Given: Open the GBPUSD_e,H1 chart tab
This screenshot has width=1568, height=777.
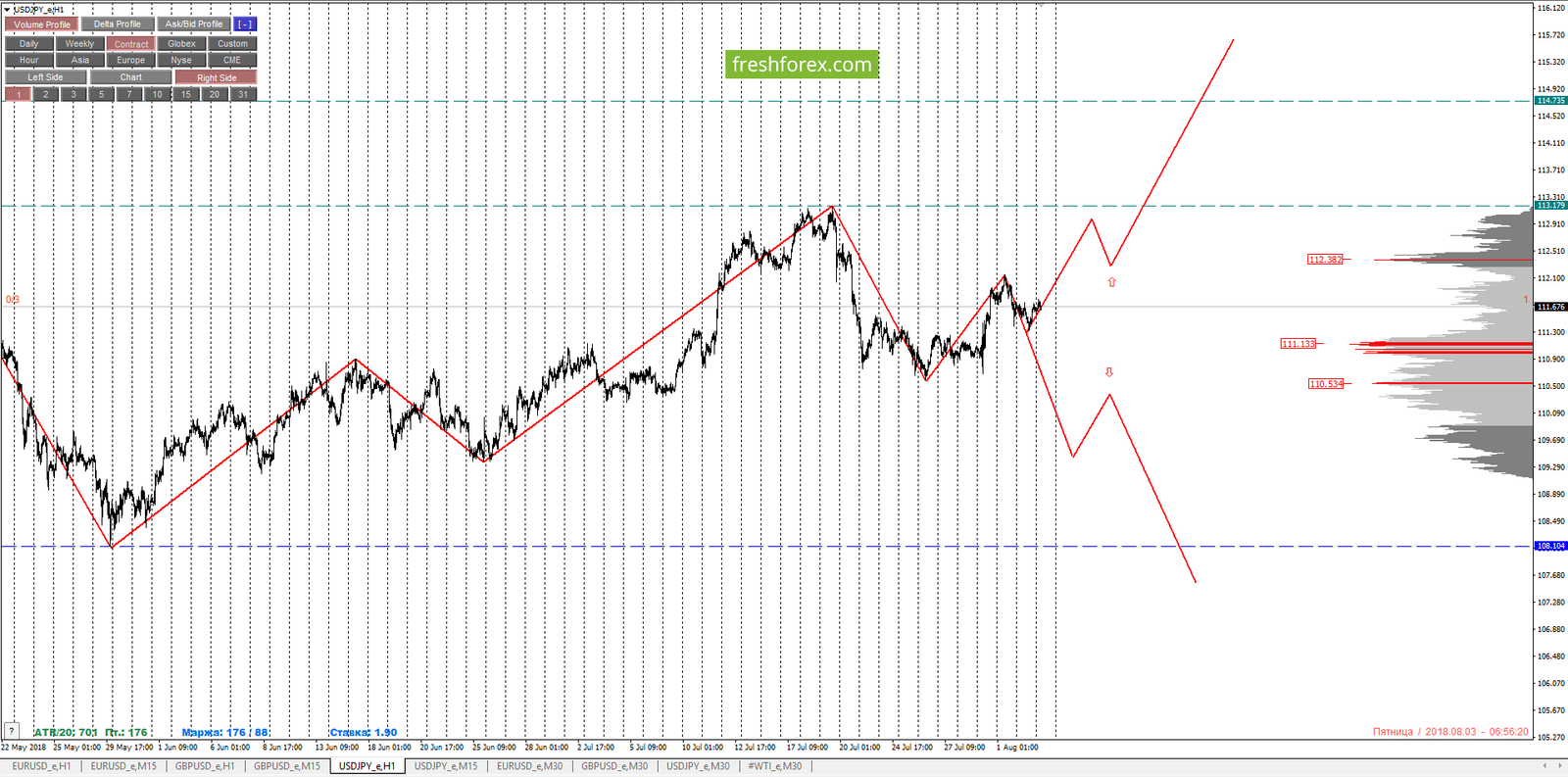Looking at the screenshot, I should click(205, 766).
